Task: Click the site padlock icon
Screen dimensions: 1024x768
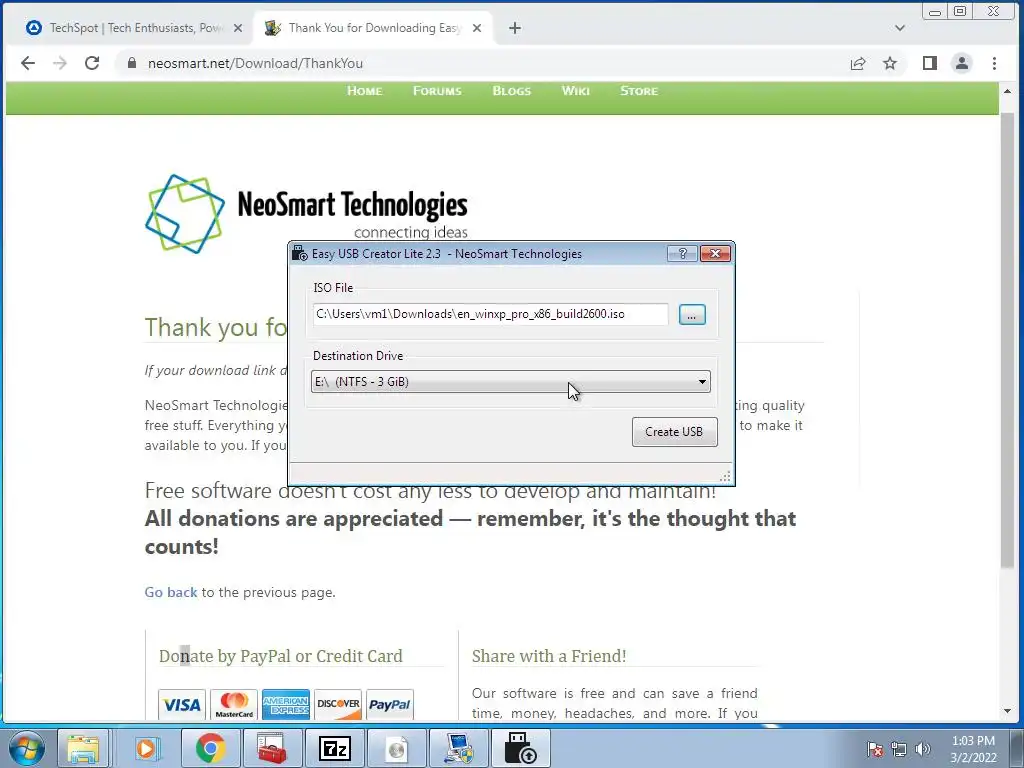Action: click(x=132, y=63)
